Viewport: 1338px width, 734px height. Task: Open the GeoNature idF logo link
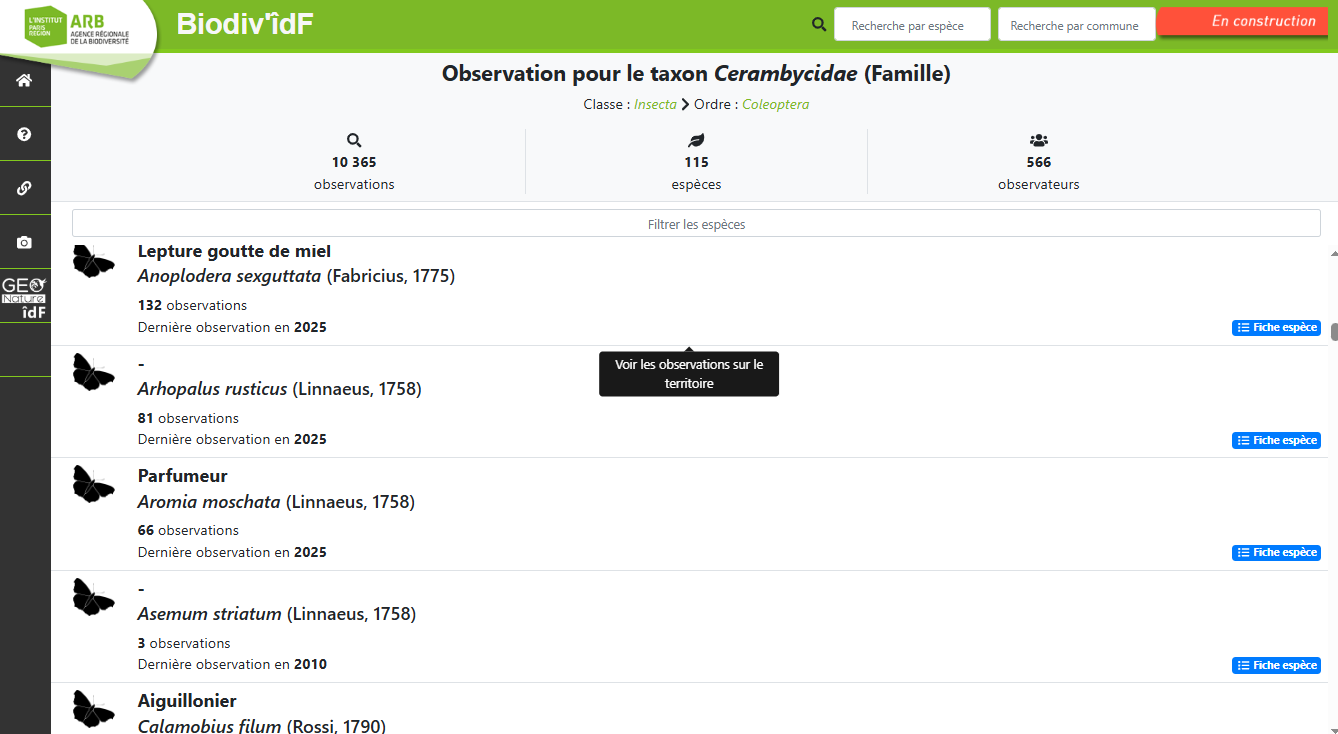pyautogui.click(x=24, y=298)
